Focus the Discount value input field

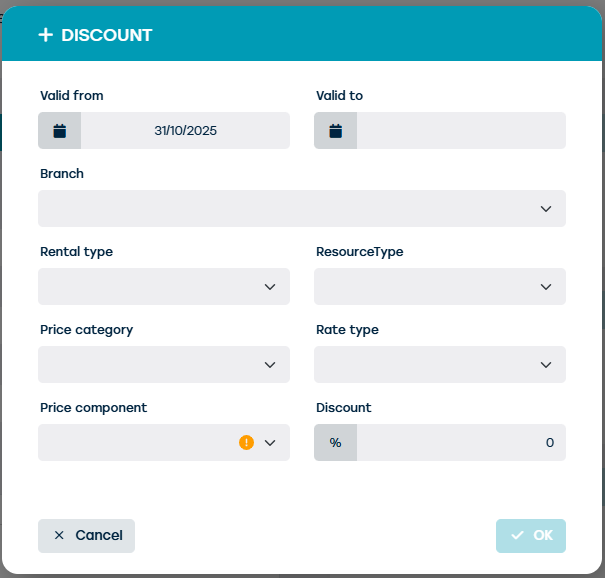pos(461,442)
